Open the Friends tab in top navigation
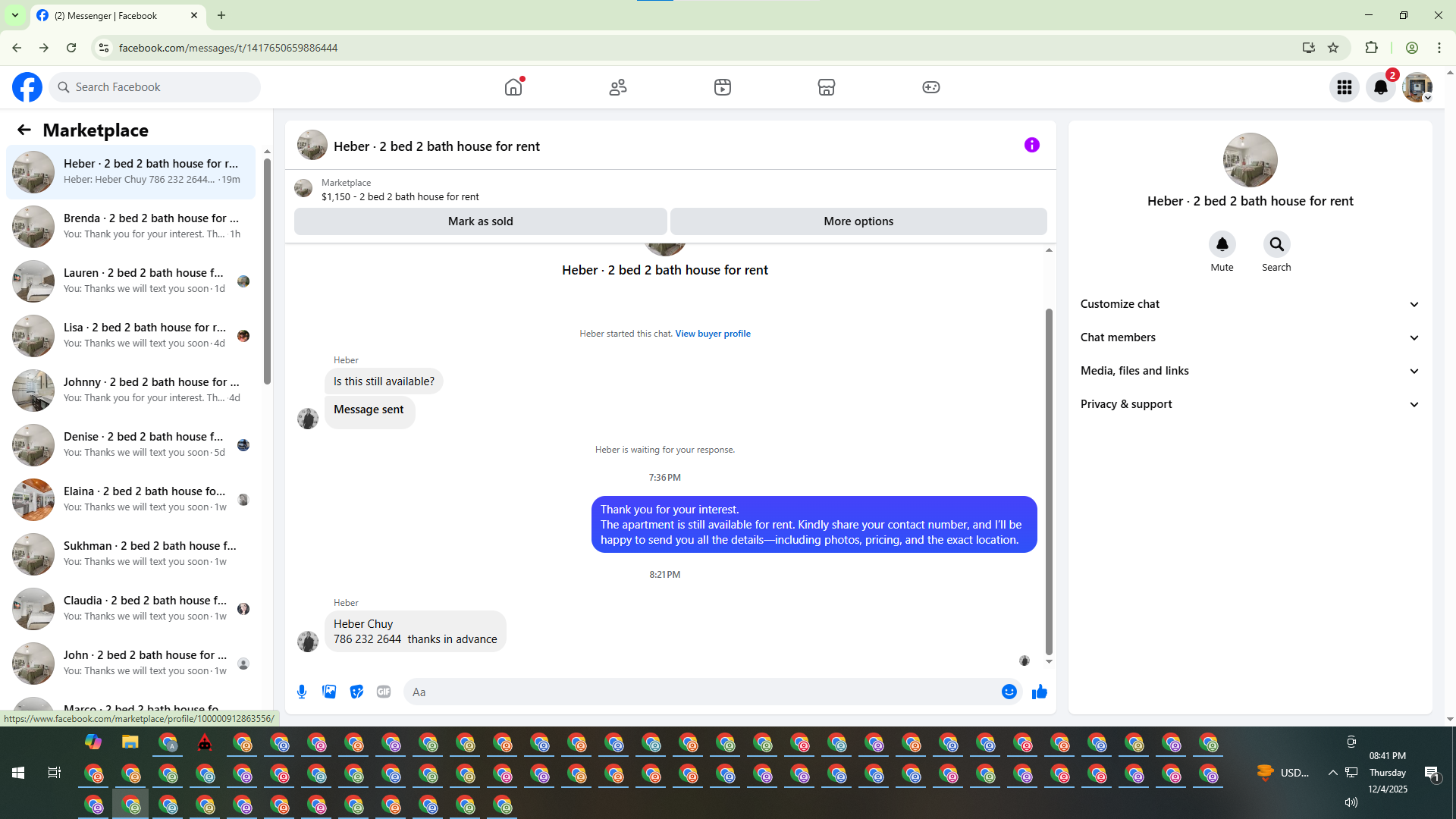Viewport: 1456px width, 819px height. click(x=618, y=87)
